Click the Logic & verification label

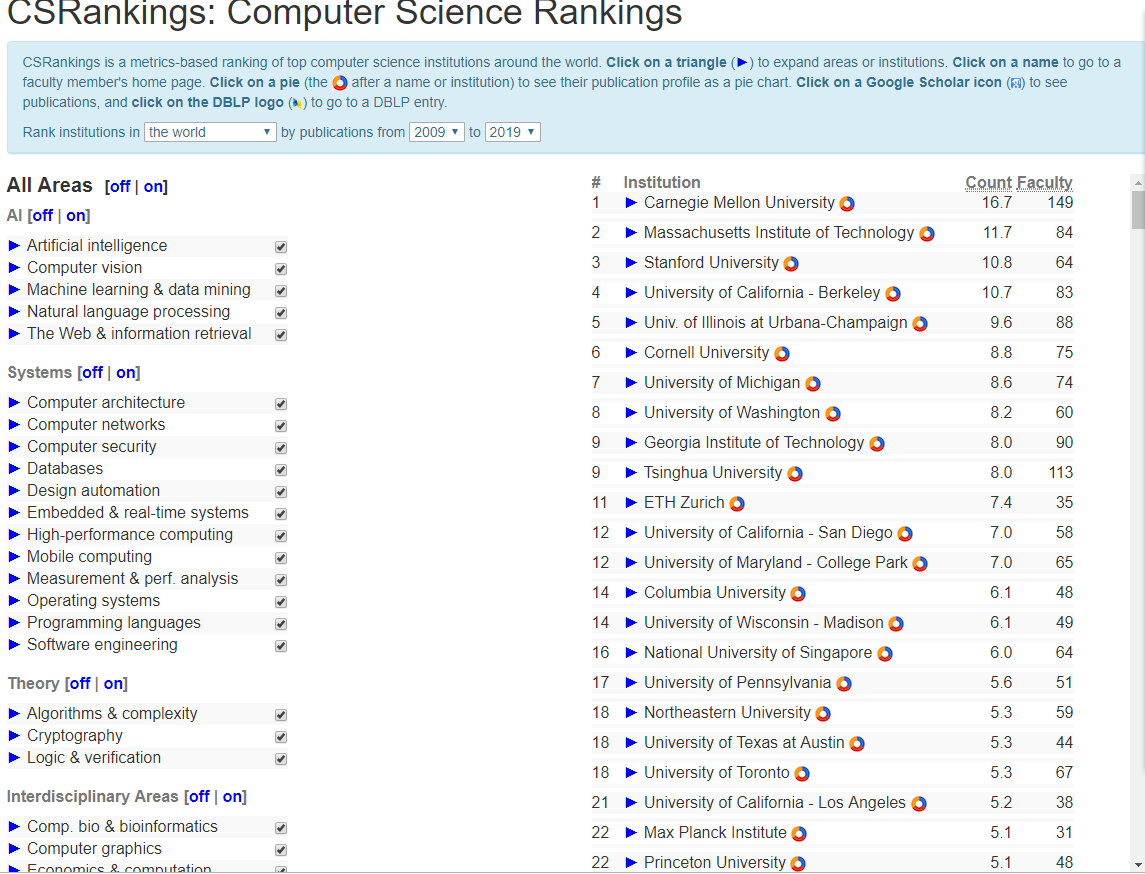tap(94, 758)
